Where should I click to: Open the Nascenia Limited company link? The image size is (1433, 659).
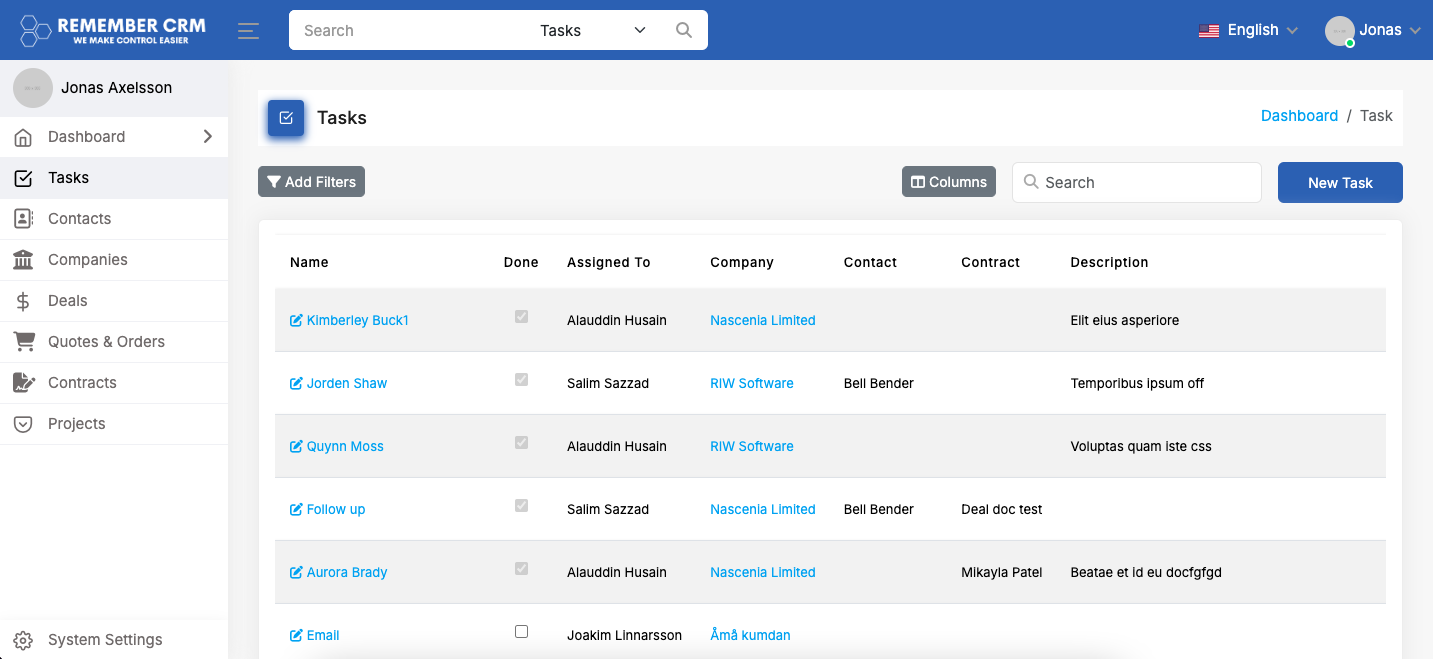click(x=762, y=320)
